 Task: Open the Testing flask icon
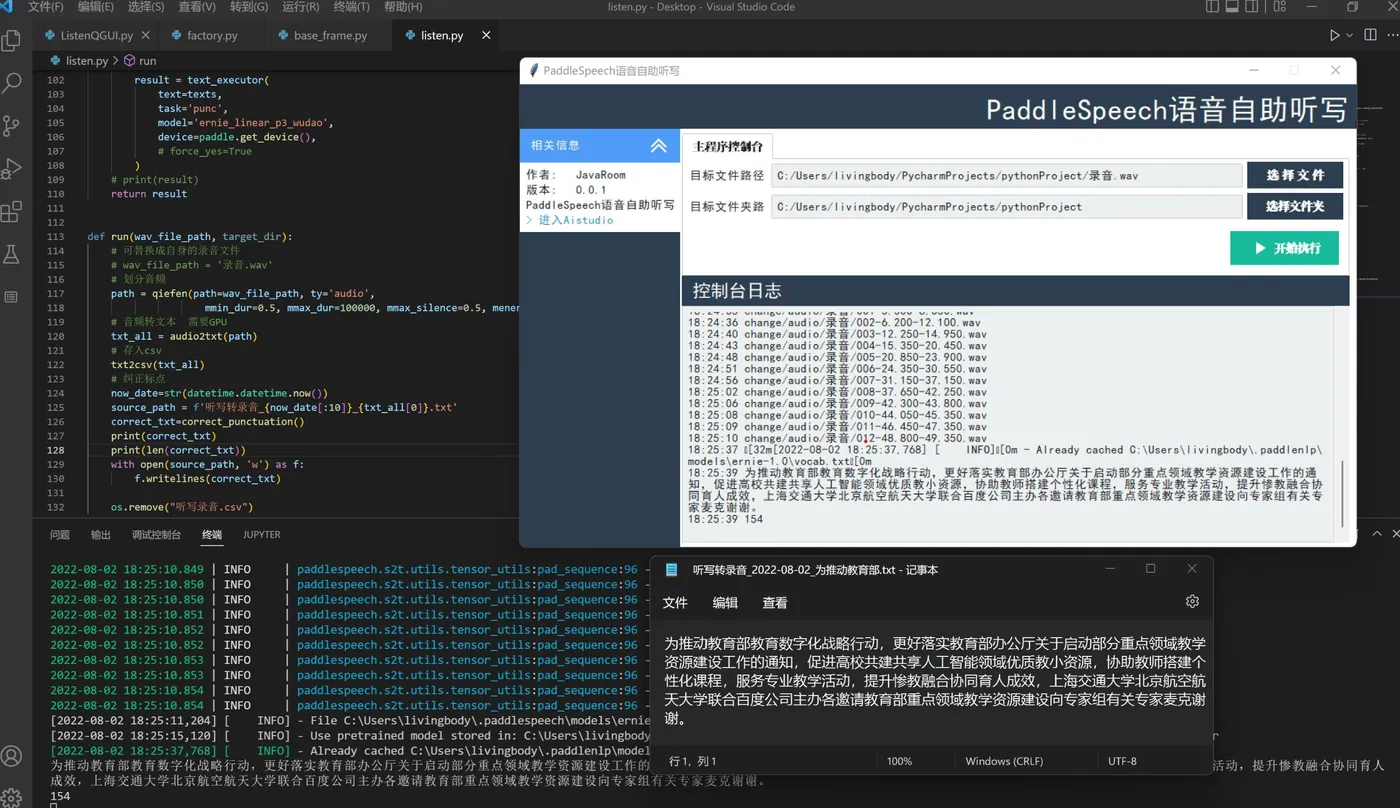pos(12,254)
